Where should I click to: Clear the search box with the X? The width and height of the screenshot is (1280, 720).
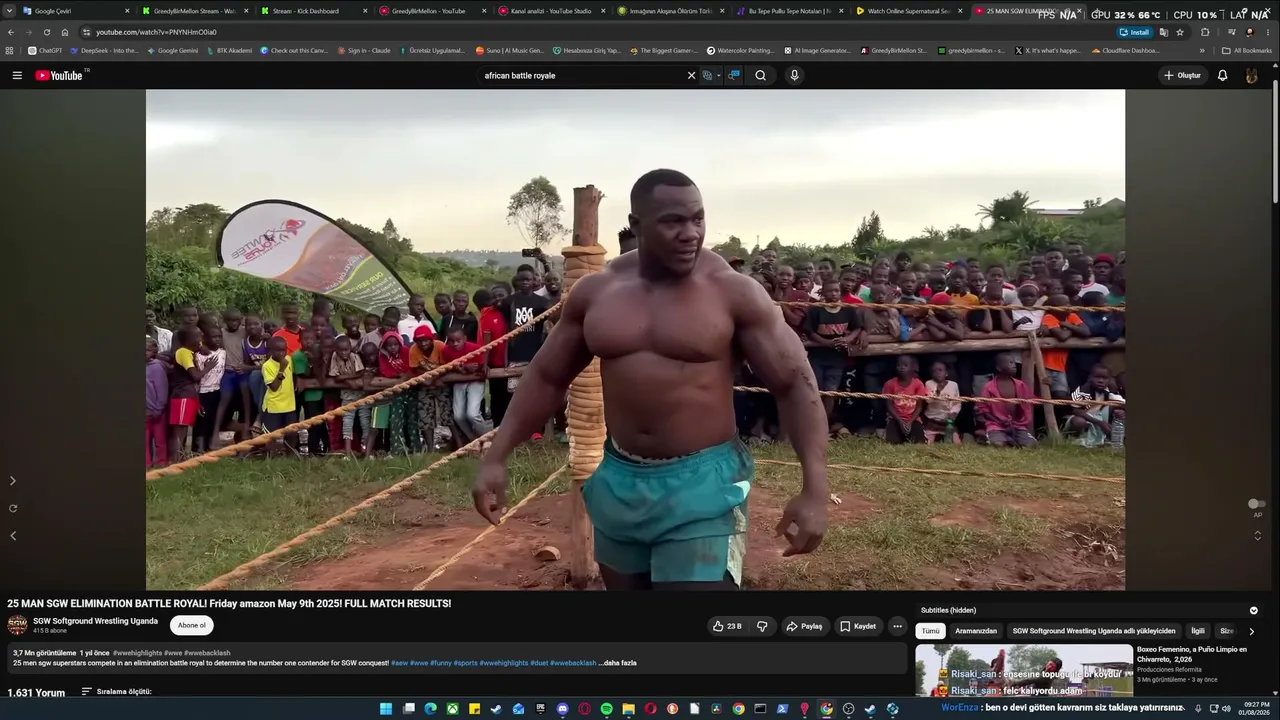pos(691,75)
